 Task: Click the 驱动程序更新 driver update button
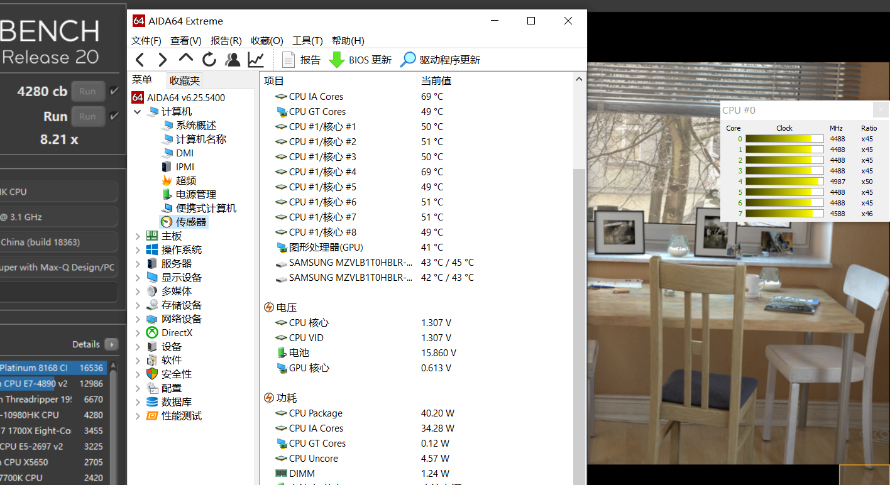[440, 60]
